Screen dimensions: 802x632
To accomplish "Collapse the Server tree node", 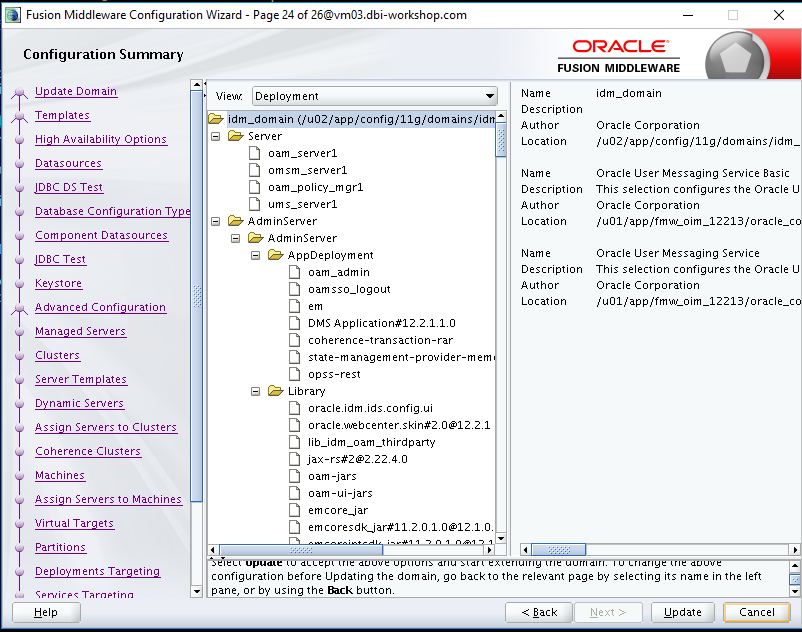I will pyautogui.click(x=216, y=137).
